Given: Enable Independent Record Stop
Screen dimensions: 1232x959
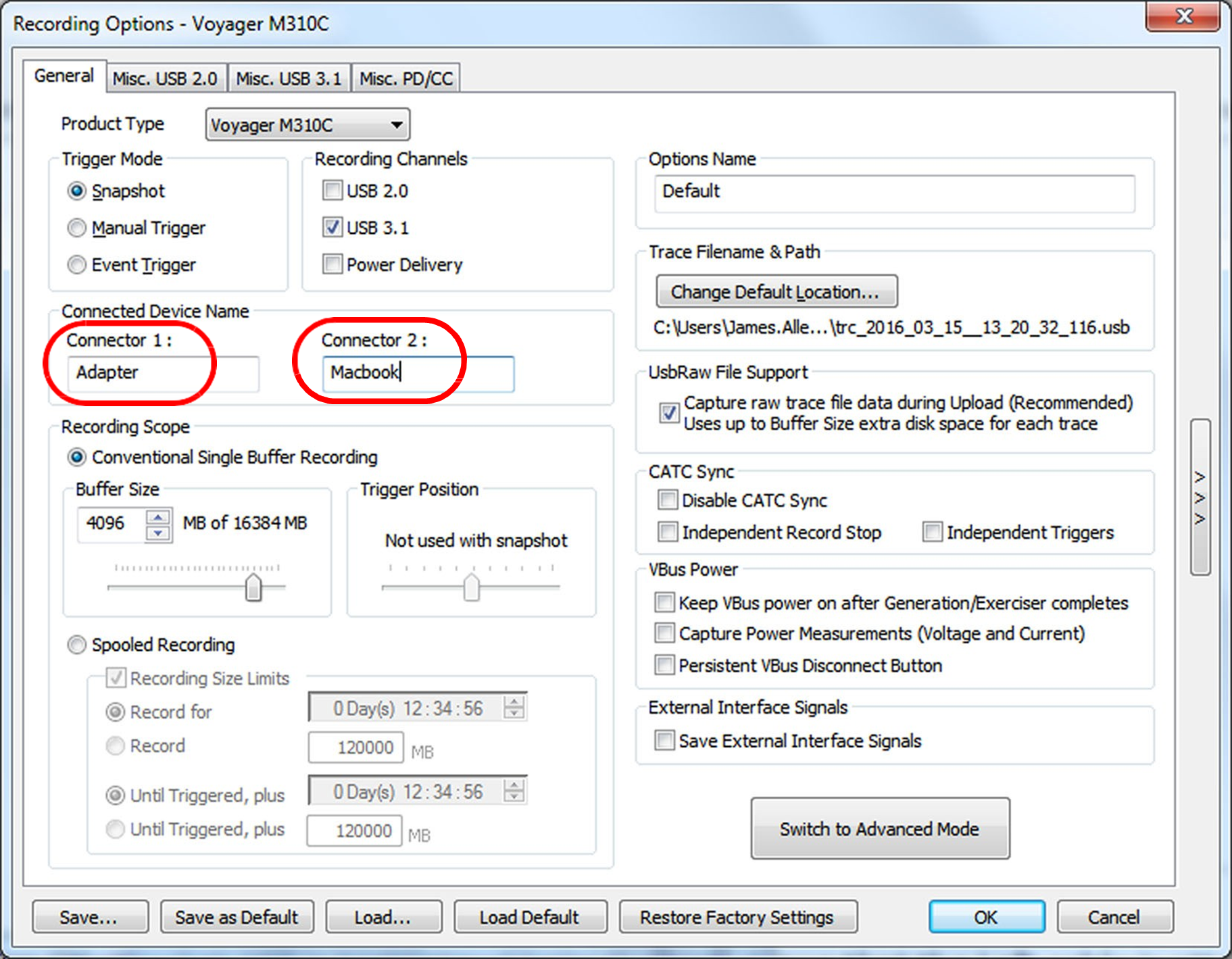Looking at the screenshot, I should pos(668,532).
